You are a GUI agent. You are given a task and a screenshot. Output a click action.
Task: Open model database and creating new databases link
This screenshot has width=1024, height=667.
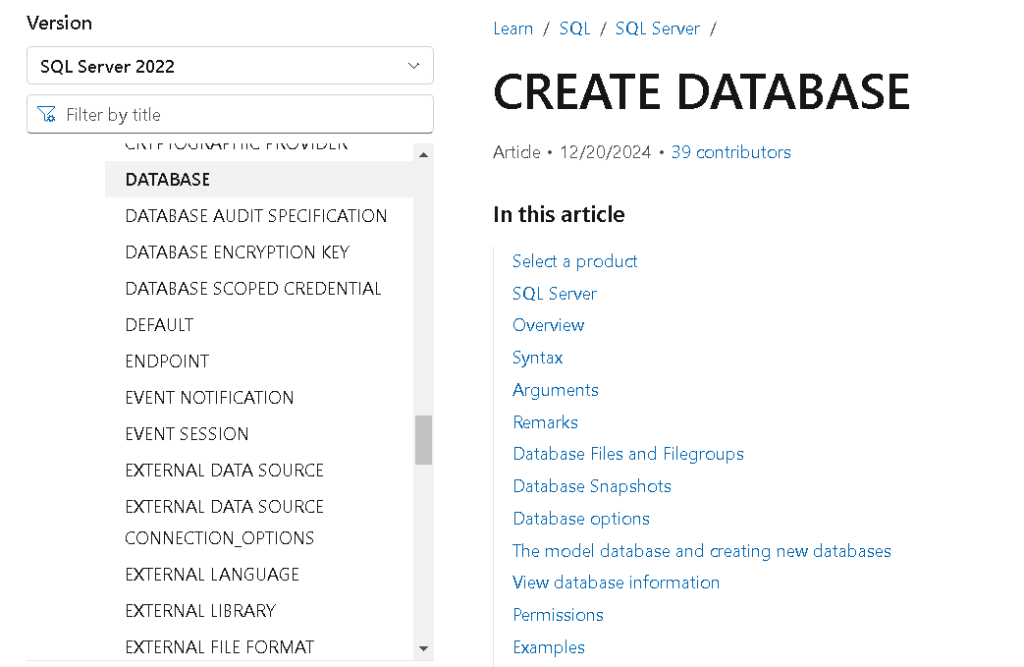tap(701, 551)
